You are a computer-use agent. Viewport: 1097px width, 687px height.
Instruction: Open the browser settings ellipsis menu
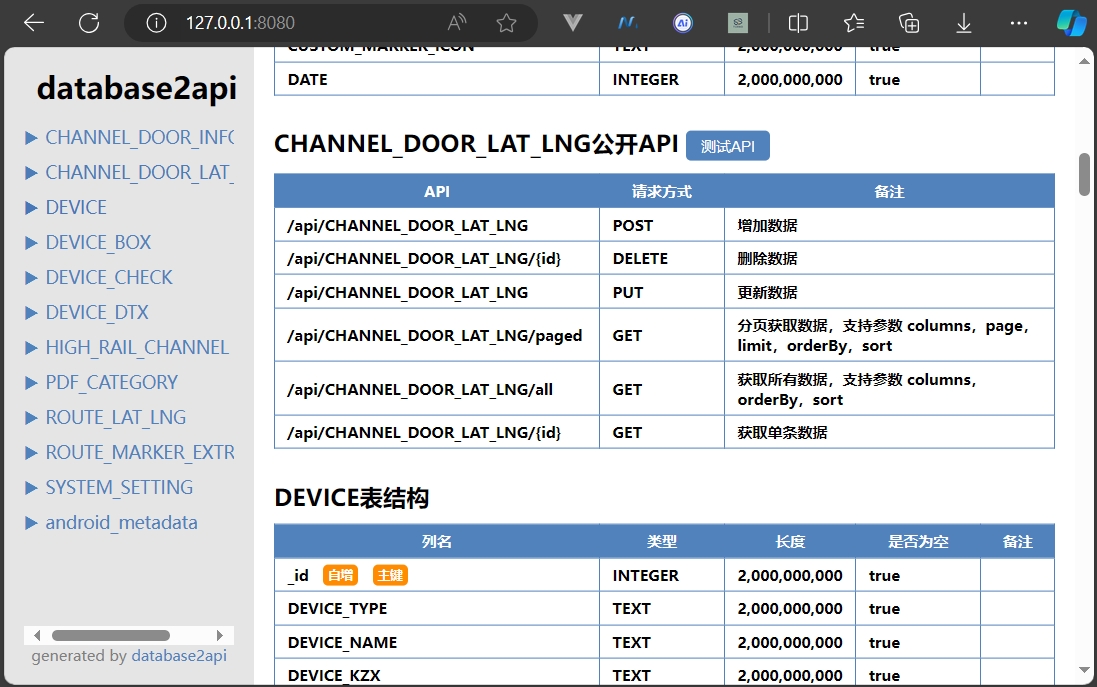tap(1019, 23)
